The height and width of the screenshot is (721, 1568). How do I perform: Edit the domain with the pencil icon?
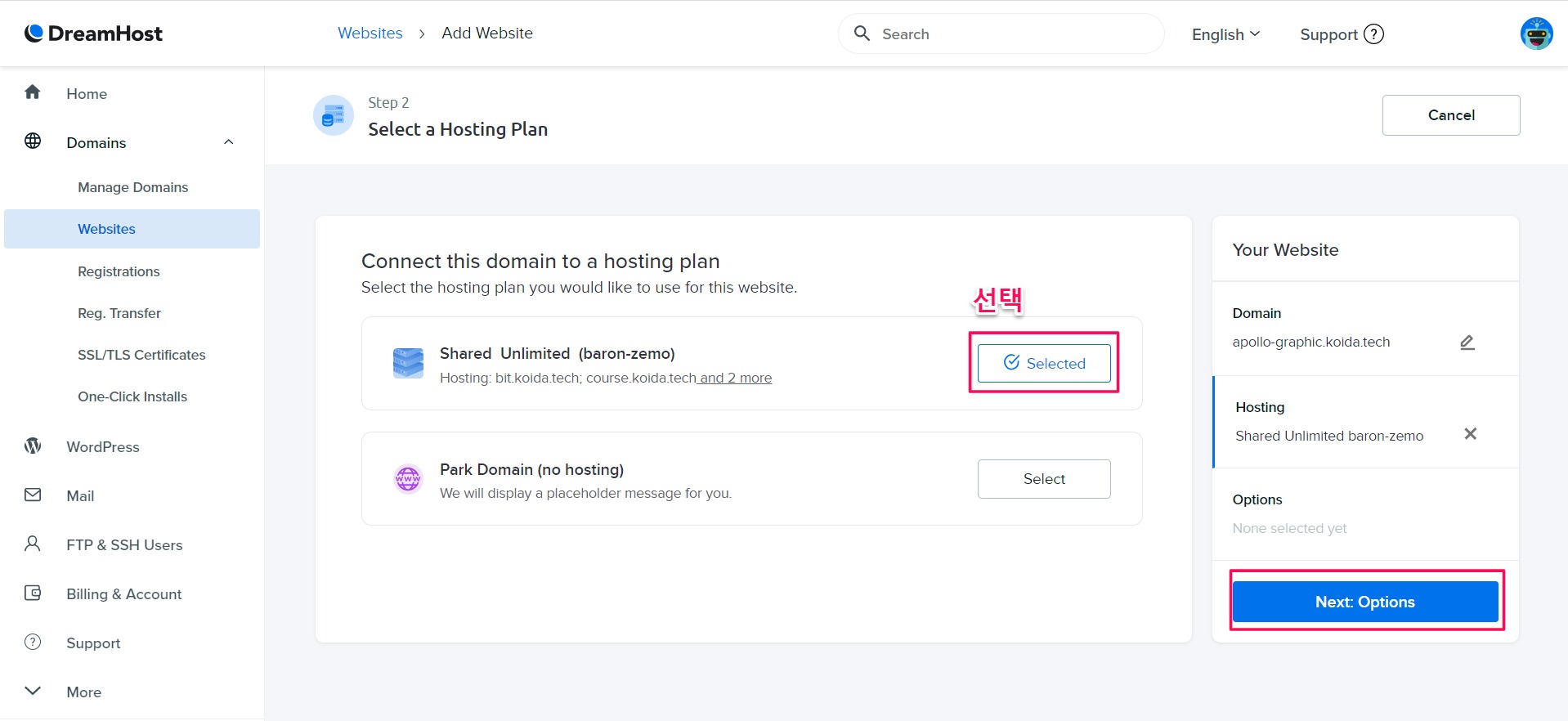click(1467, 343)
